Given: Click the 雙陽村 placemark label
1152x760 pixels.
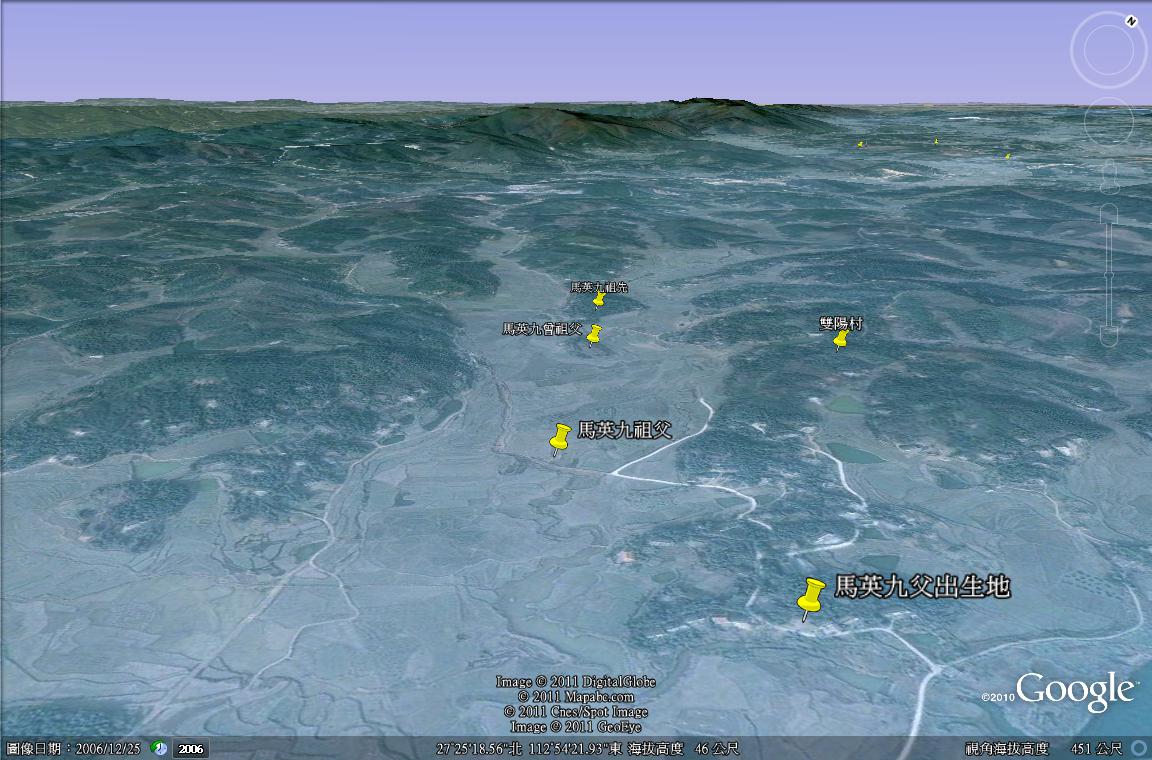Looking at the screenshot, I should (841, 323).
